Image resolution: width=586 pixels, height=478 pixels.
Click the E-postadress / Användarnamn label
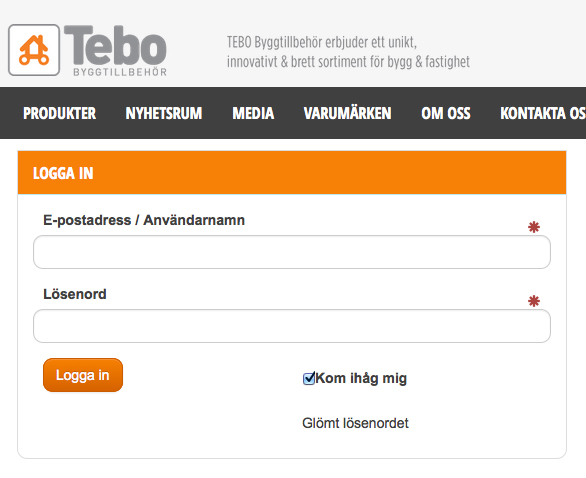click(x=144, y=220)
